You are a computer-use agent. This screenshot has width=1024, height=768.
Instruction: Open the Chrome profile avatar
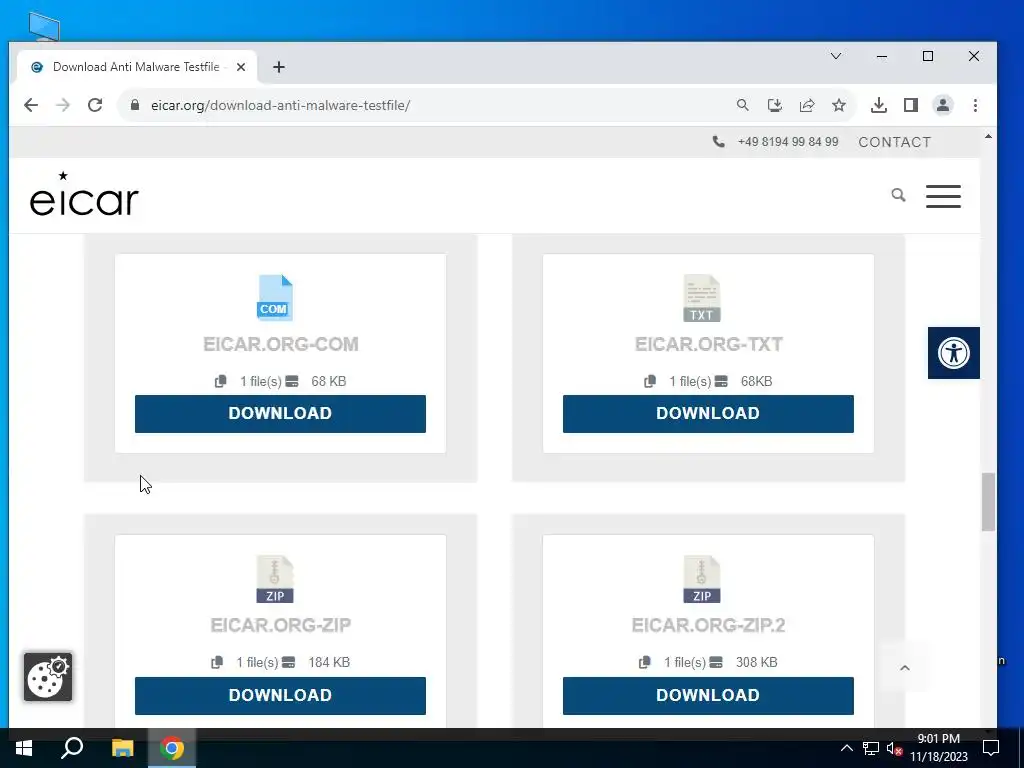tap(942, 105)
